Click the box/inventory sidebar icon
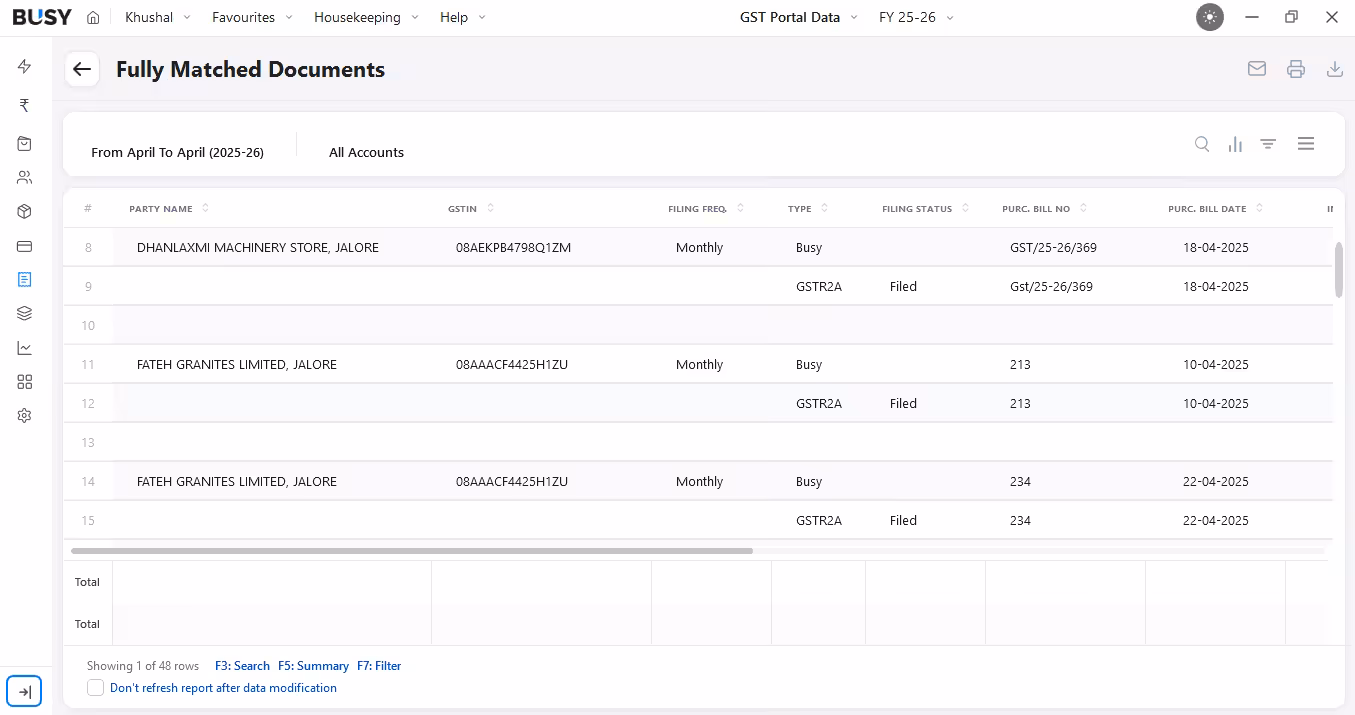 pyautogui.click(x=25, y=212)
